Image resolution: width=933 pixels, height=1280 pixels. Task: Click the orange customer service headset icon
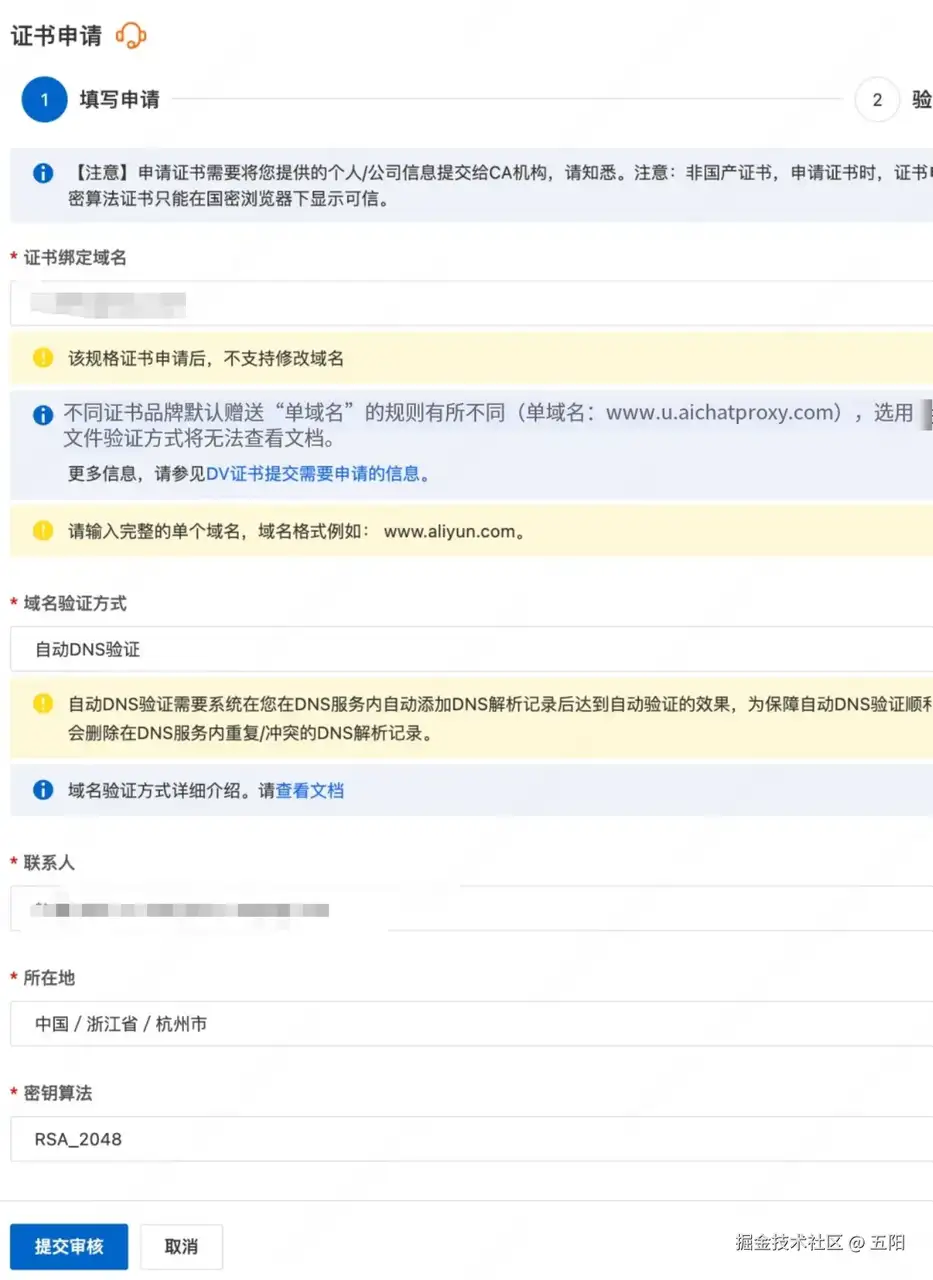coord(131,36)
